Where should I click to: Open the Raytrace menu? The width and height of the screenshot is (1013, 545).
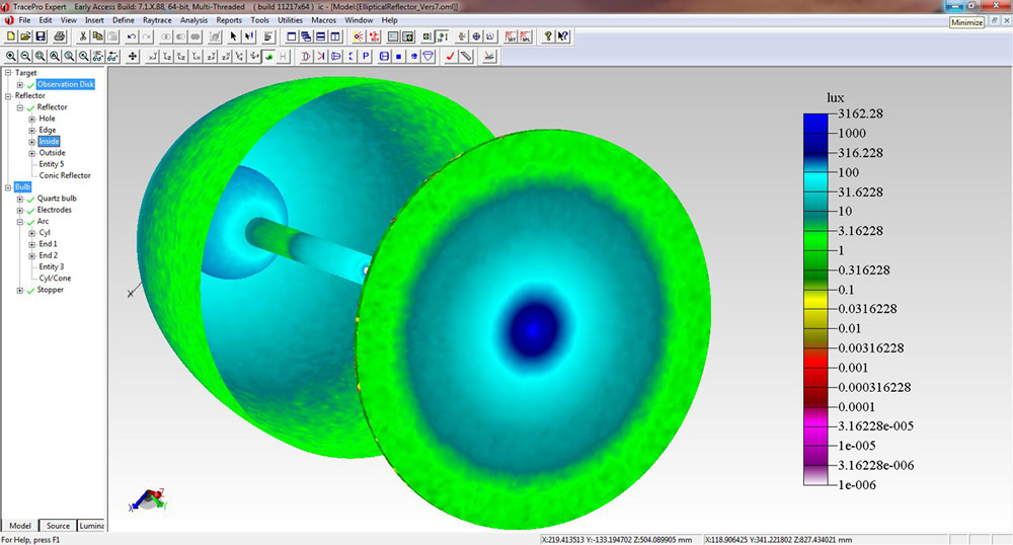pos(156,20)
